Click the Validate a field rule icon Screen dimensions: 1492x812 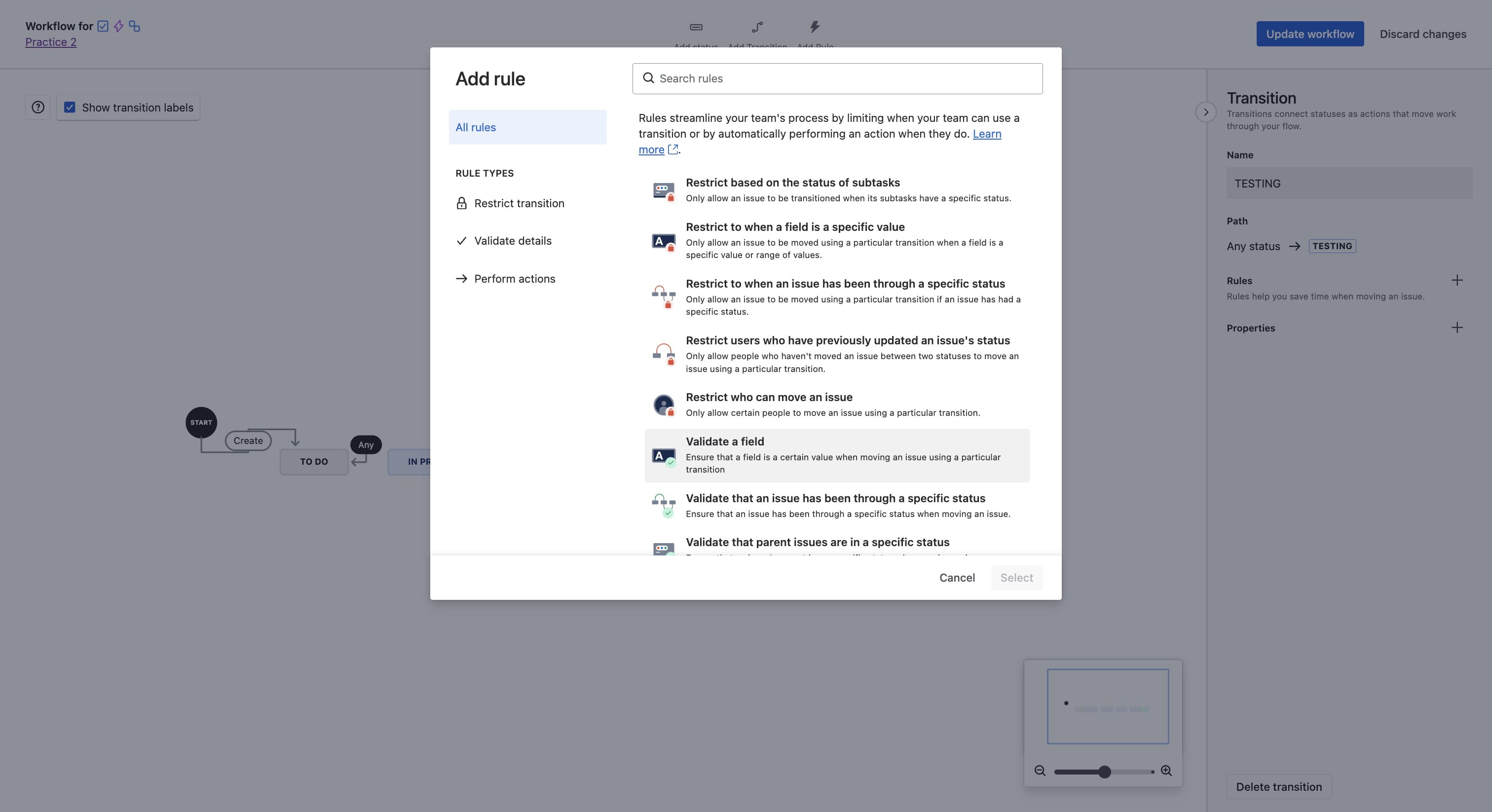pyautogui.click(x=664, y=456)
